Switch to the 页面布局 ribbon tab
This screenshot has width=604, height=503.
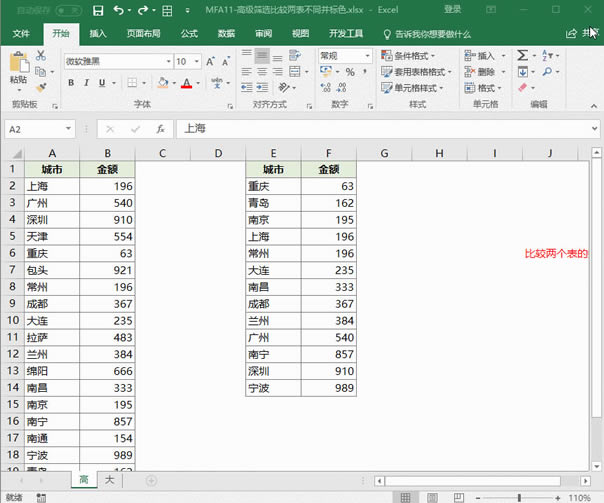(x=145, y=33)
